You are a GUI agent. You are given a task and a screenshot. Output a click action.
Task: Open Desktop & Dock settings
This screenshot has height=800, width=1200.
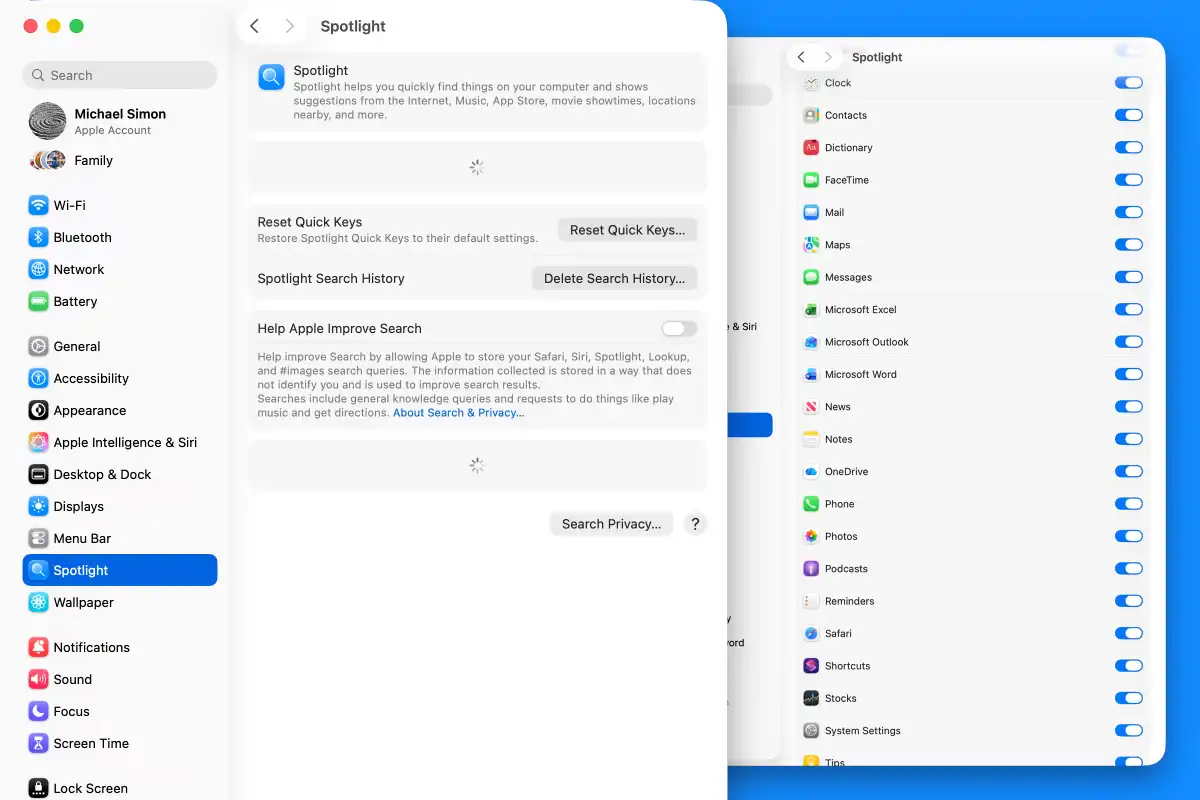(119, 474)
